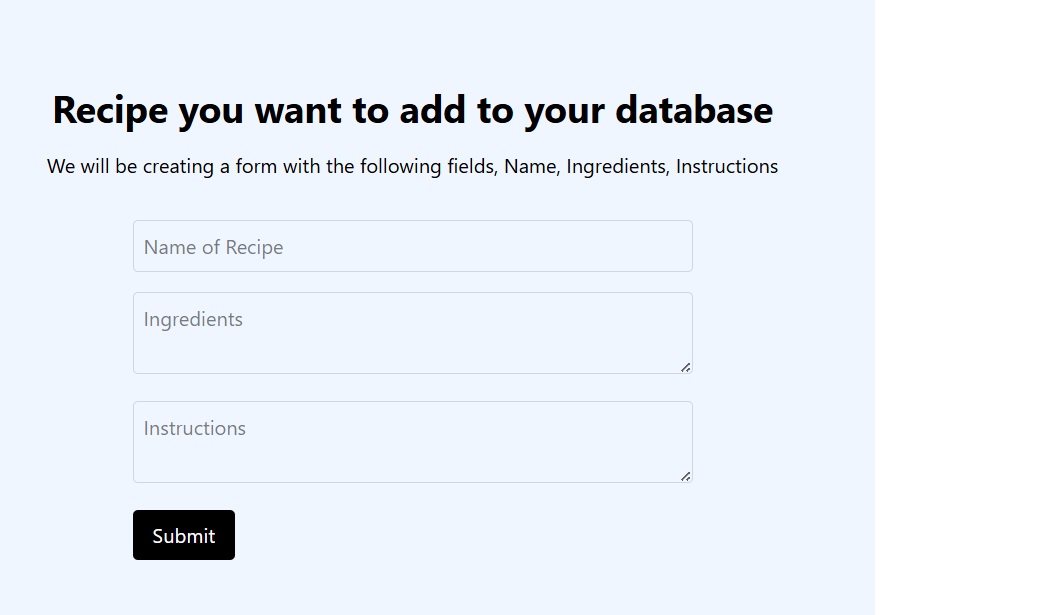This screenshot has height=615, width=1039.
Task: Click the Instructions textarea resize handle
Action: [685, 476]
